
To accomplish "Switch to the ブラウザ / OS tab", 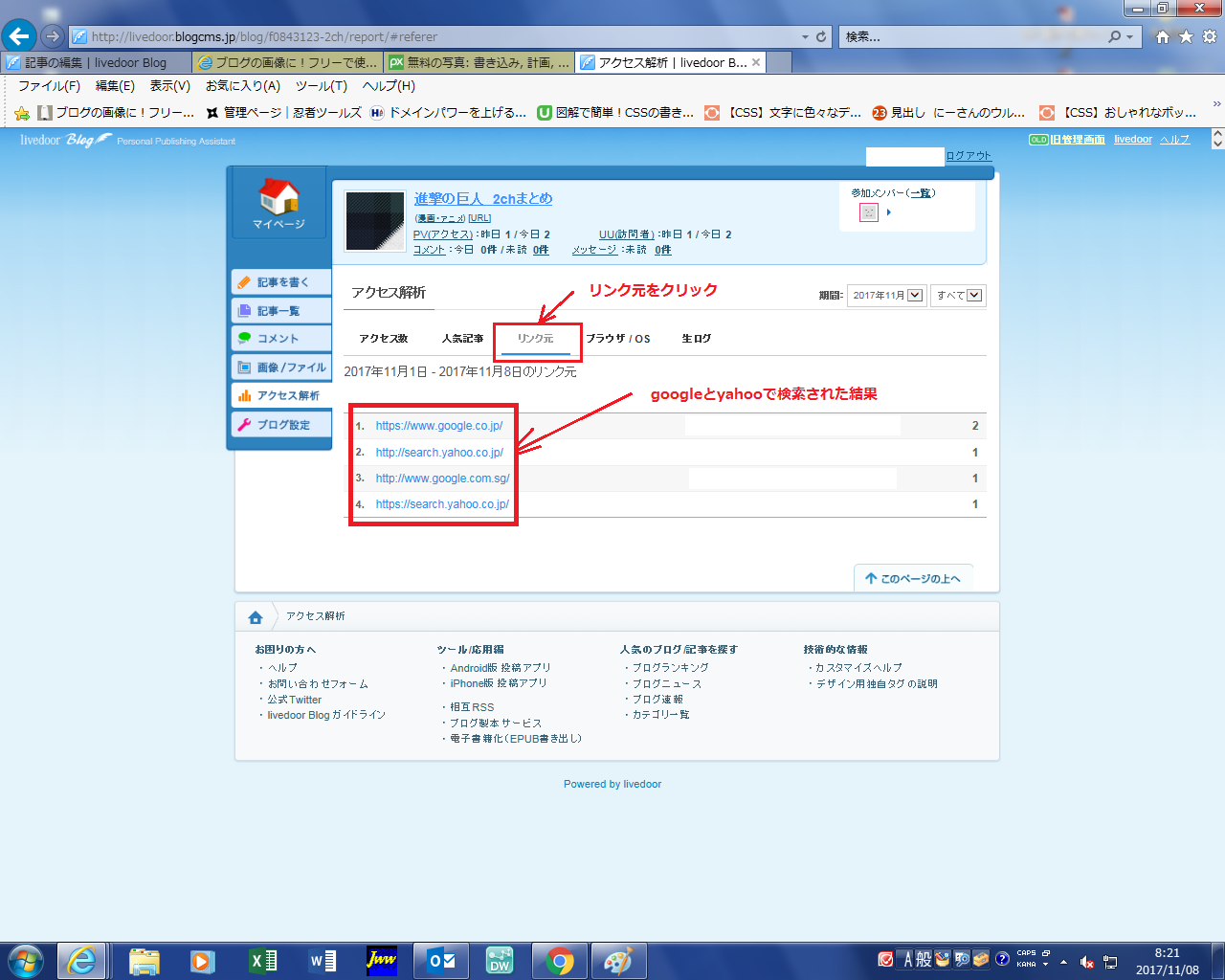I will (618, 339).
